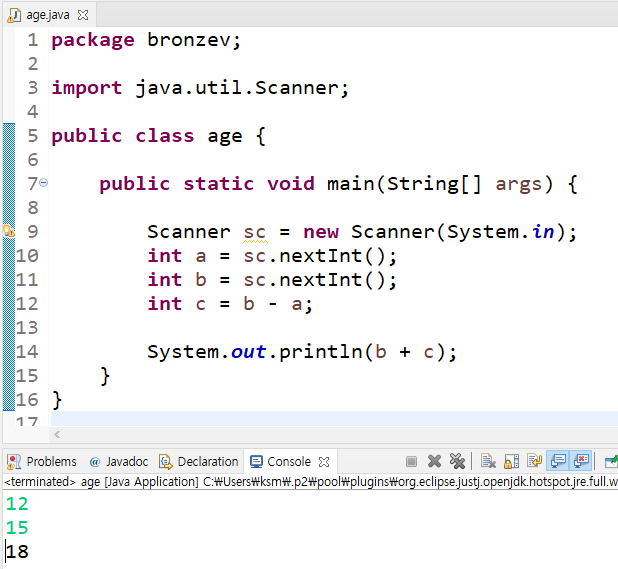The width and height of the screenshot is (618, 569).
Task: Click the Problems view icon
Action: click(x=14, y=461)
